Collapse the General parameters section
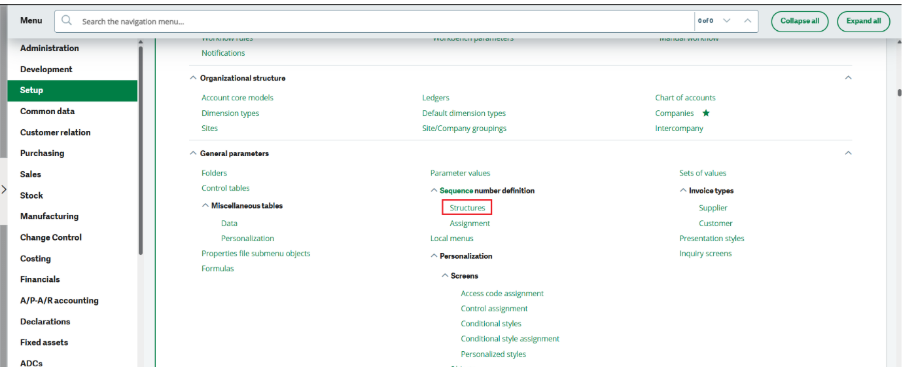Image resolution: width=903 pixels, height=370 pixels. [193, 153]
